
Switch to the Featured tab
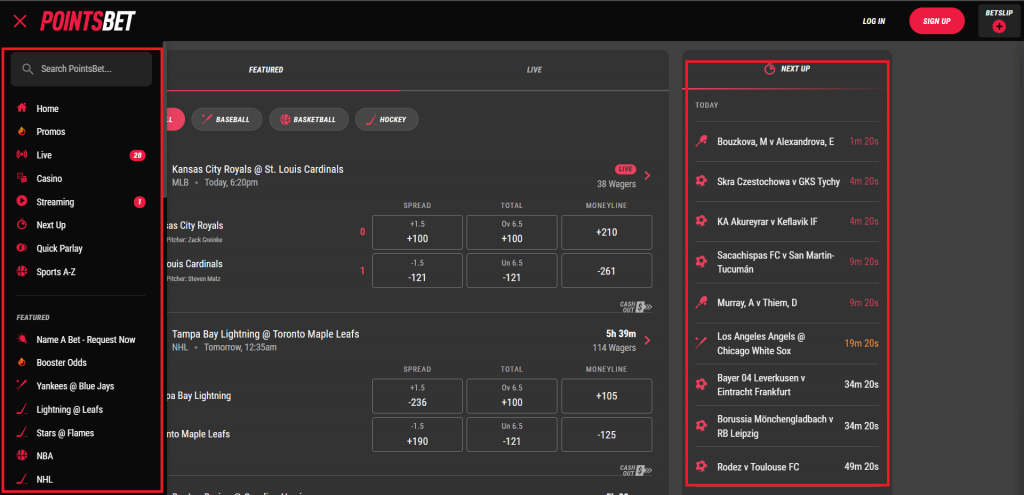coord(266,70)
